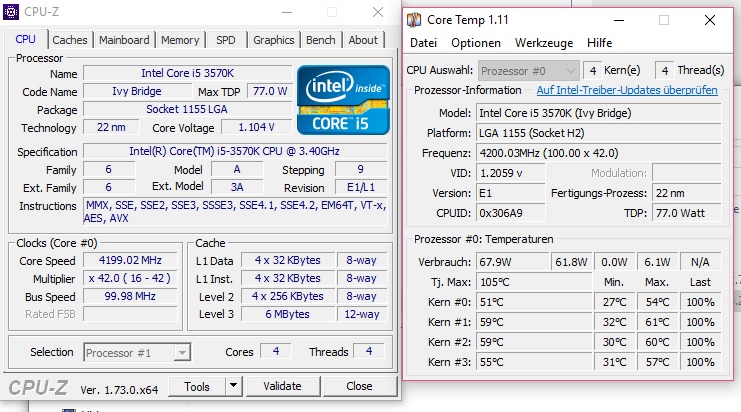Click the Kern #2 min temperature 30°C
Screen dimensions: 741x412
point(614,342)
